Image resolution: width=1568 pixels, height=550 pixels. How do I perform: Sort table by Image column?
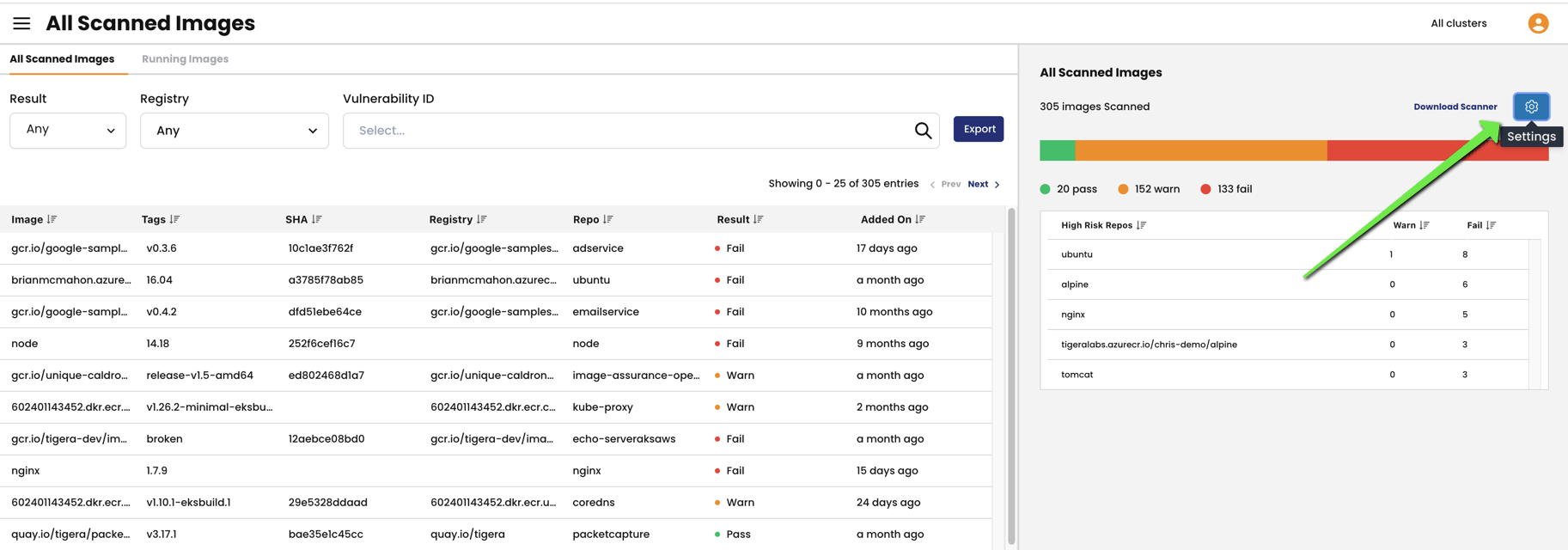(x=52, y=220)
